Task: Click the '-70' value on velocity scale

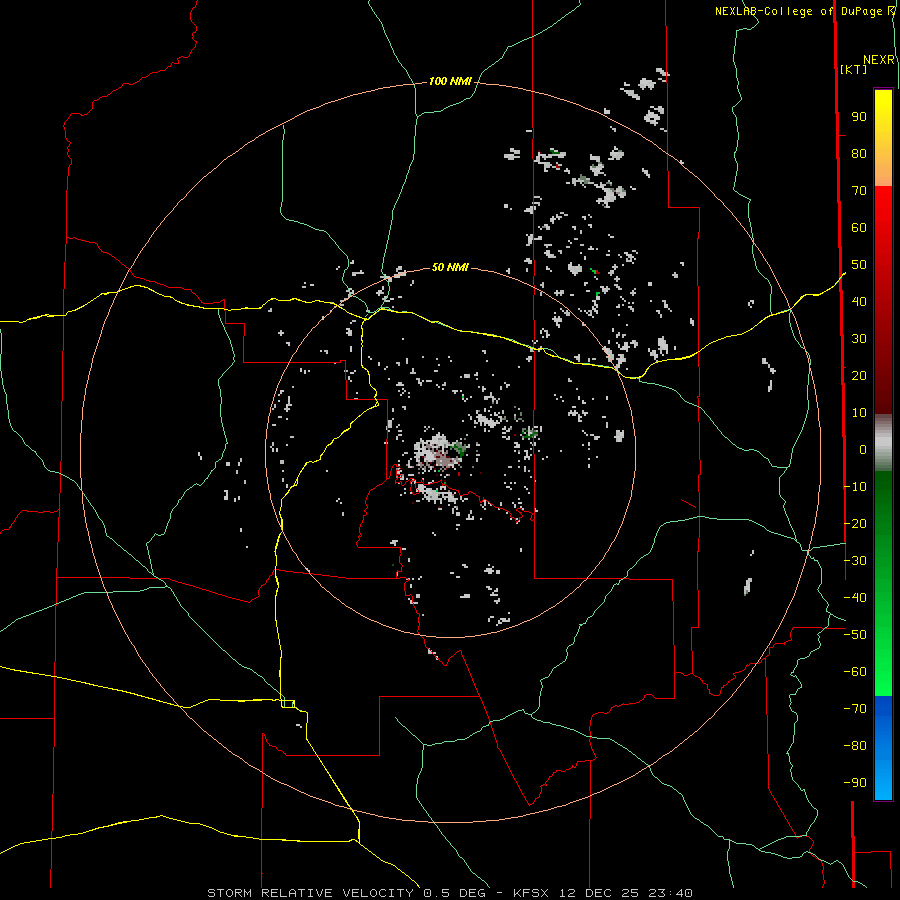Action: [855, 709]
